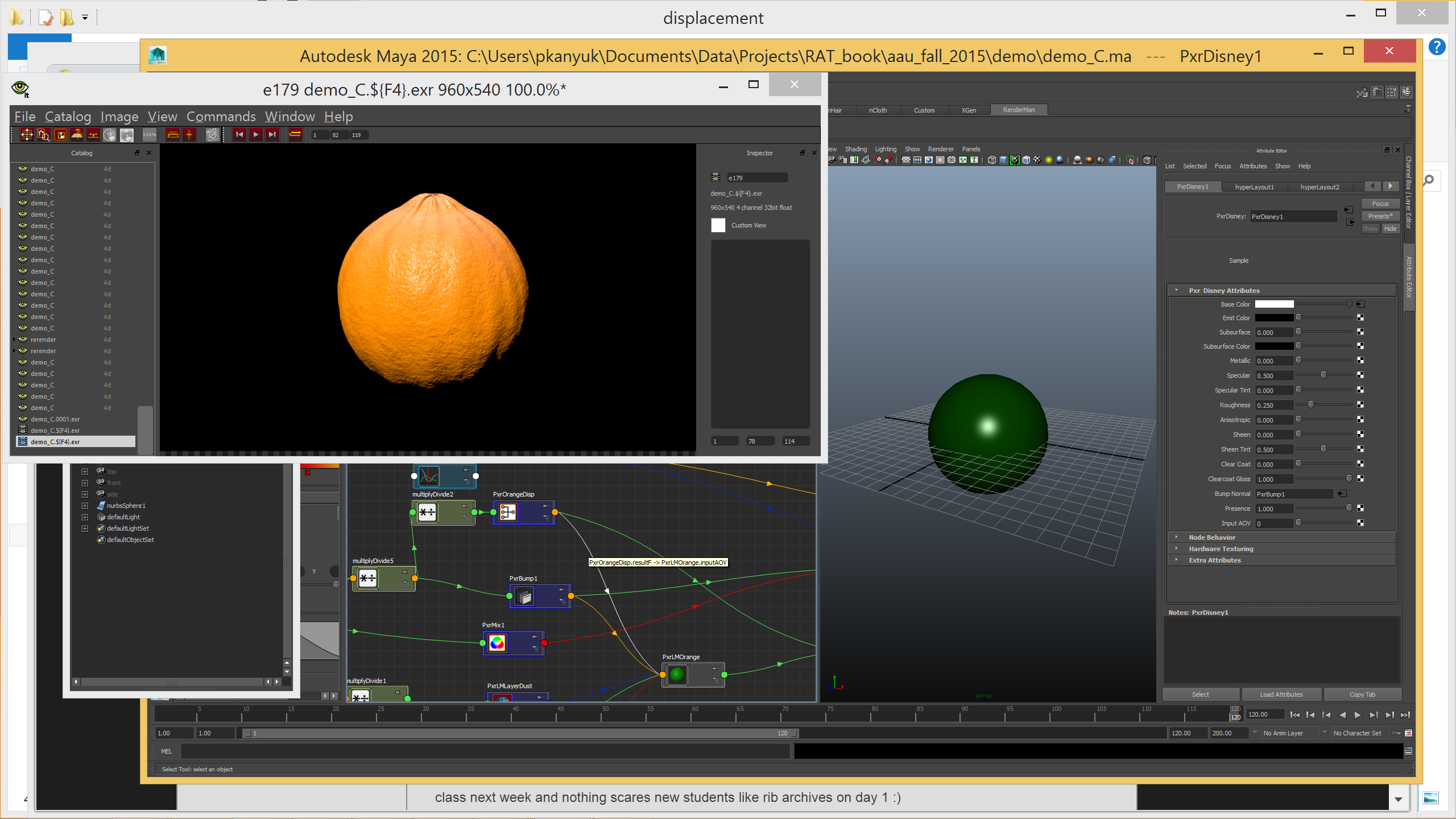Image resolution: width=1456 pixels, height=819 pixels.
Task: Jump to first frame in 'it' playback
Action: [239, 135]
